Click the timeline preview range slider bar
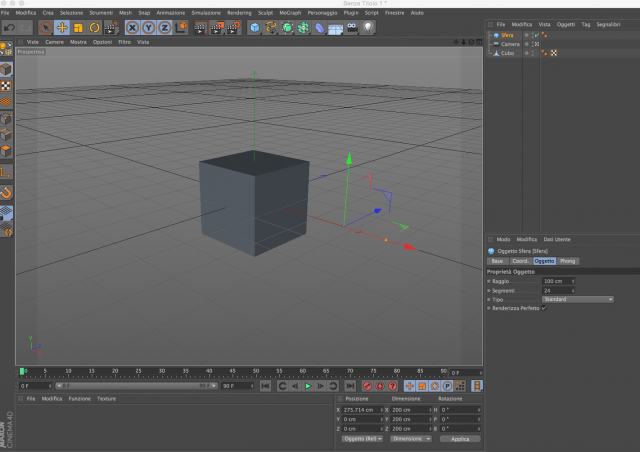Screen dimensions: 640x452 click(x=136, y=385)
